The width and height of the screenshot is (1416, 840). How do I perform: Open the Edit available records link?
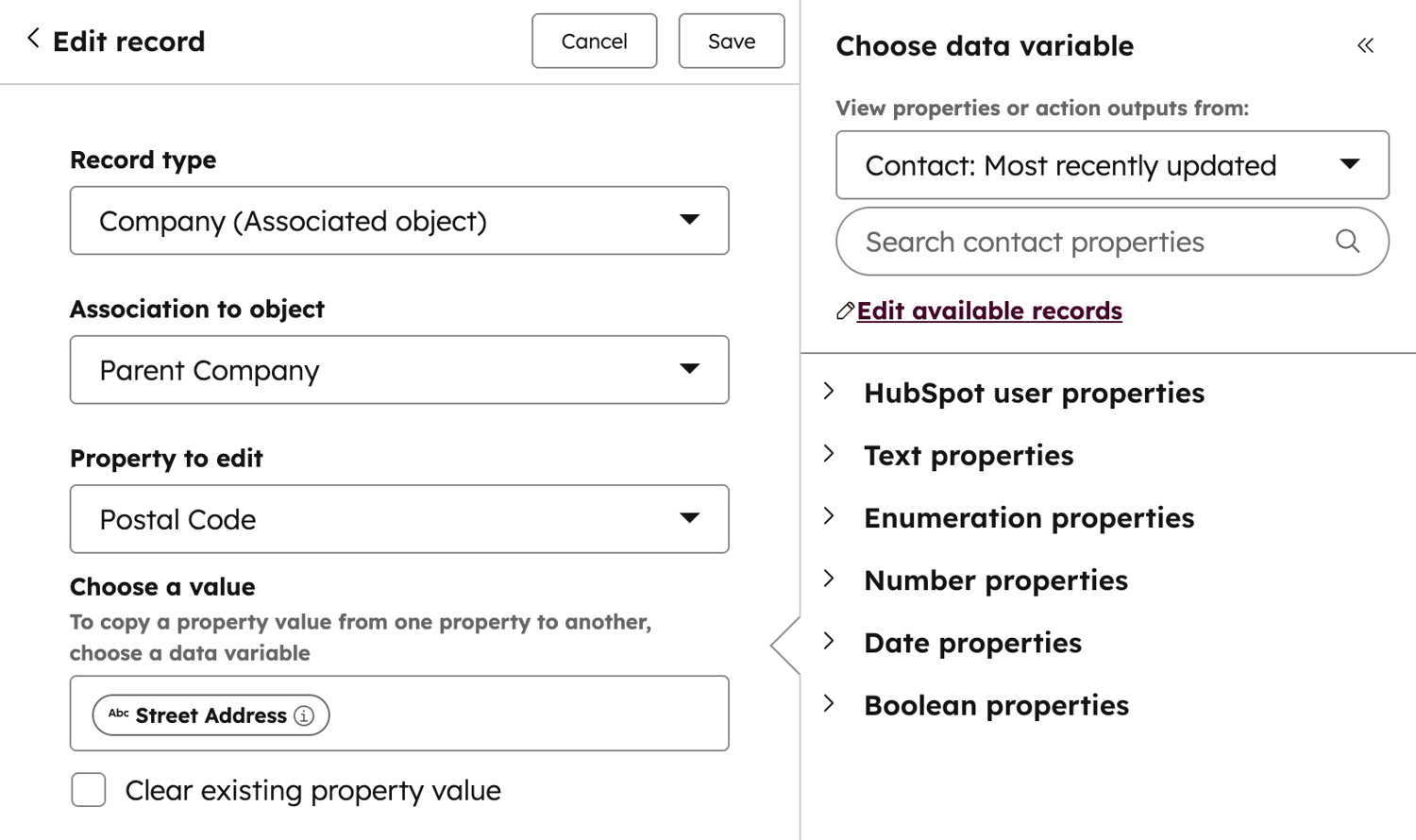coord(989,311)
